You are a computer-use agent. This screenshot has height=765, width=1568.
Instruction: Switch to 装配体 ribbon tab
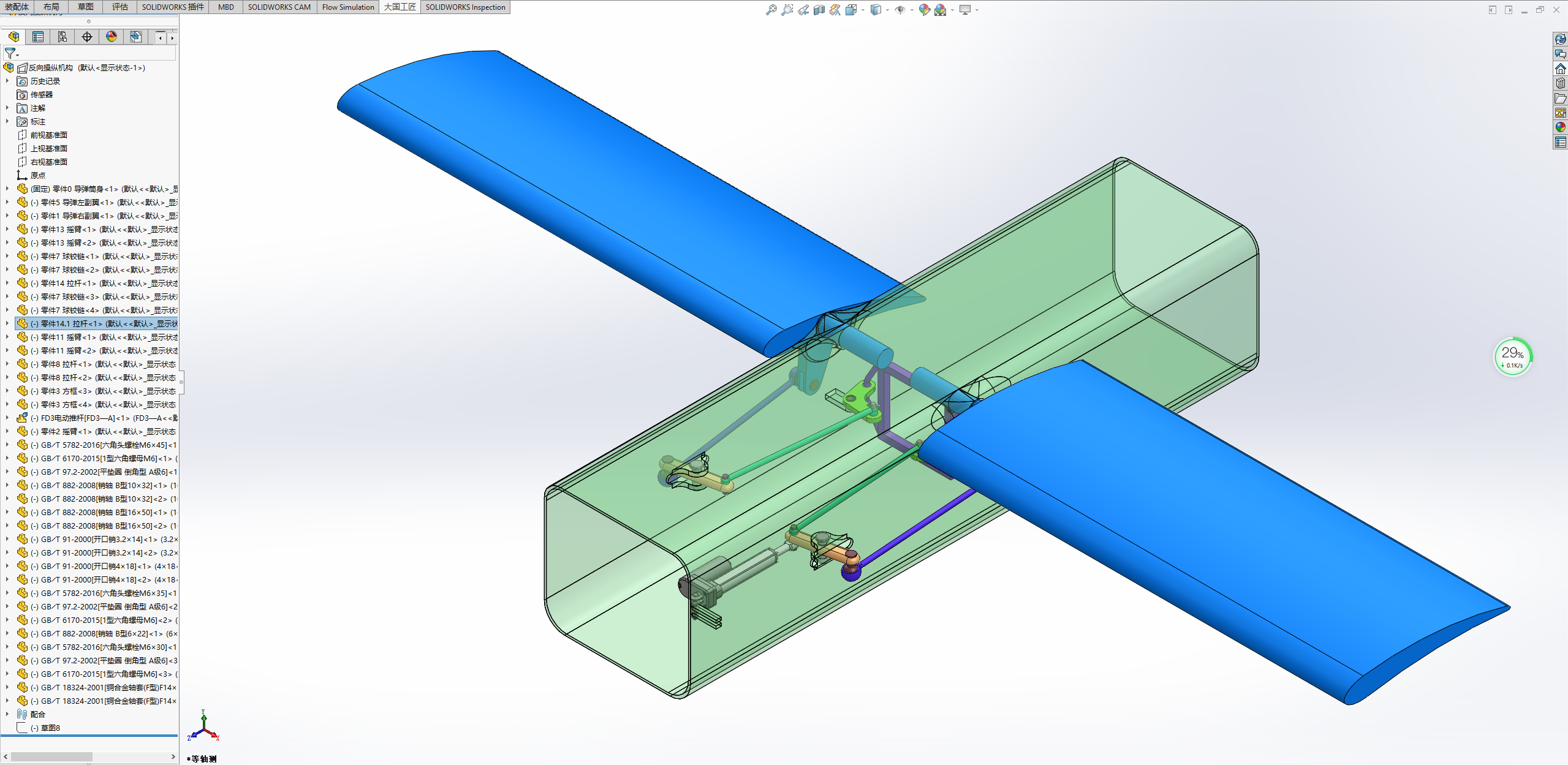coord(17,7)
